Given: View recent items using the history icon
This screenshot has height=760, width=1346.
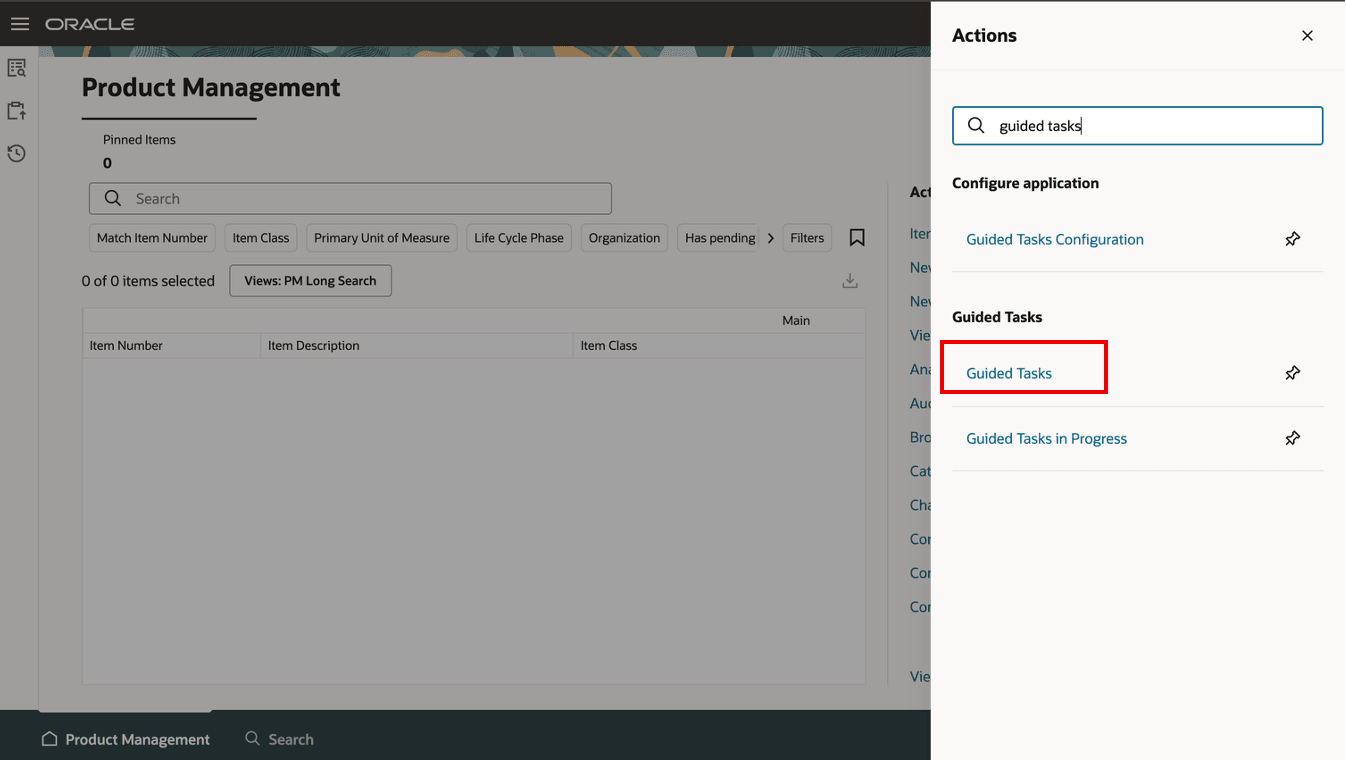Looking at the screenshot, I should 16,153.
